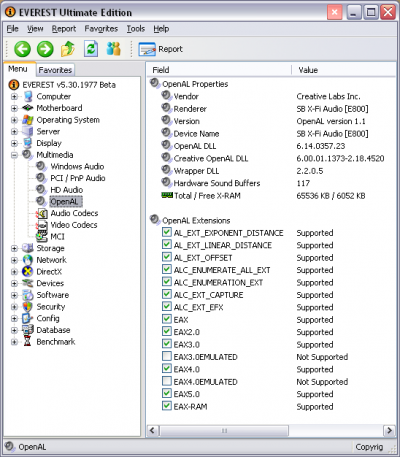400x457 pixels.
Task: Click the Up folder arrow icon
Action: pyautogui.click(x=68, y=49)
